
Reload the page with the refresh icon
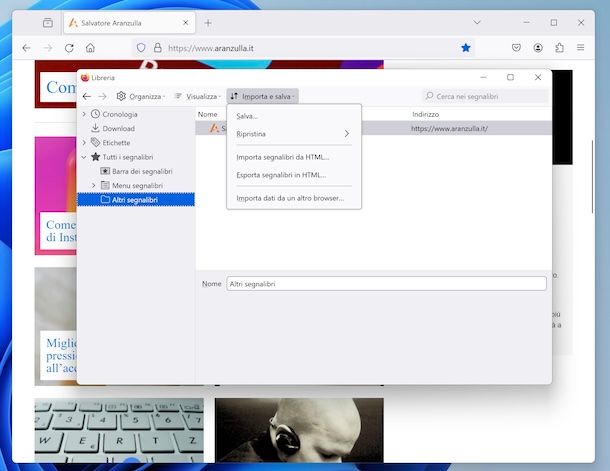click(69, 48)
